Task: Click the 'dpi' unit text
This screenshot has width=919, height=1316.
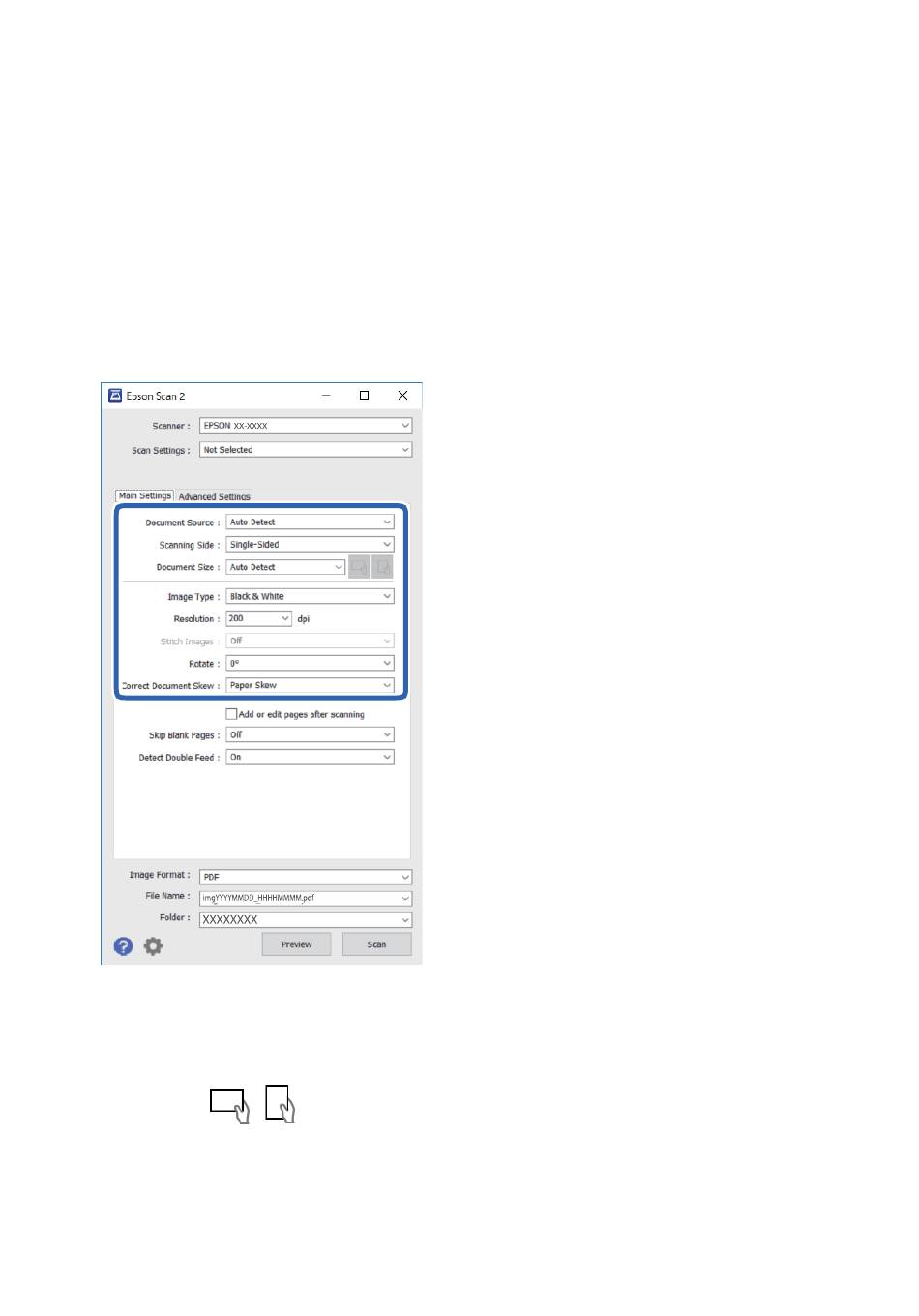Action: [x=304, y=619]
